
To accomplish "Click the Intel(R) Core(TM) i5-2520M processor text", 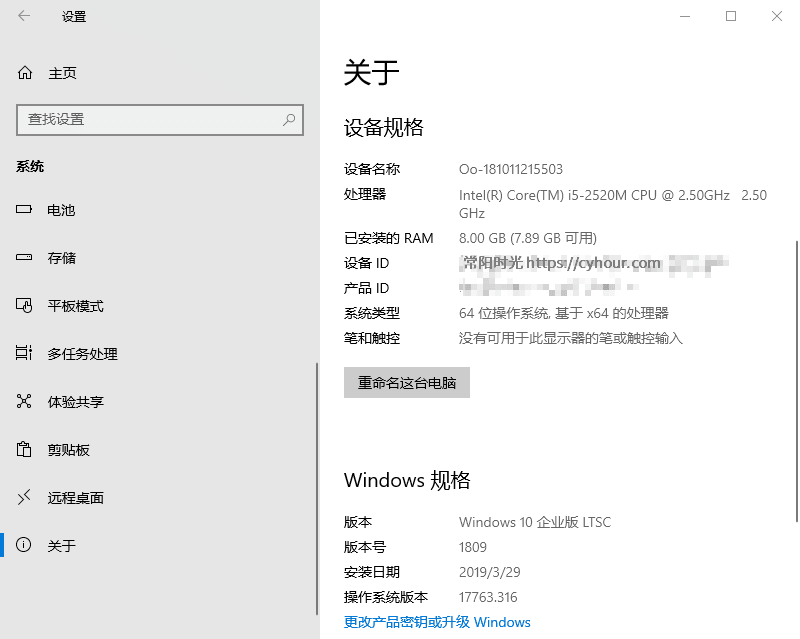I will pyautogui.click(x=612, y=204).
